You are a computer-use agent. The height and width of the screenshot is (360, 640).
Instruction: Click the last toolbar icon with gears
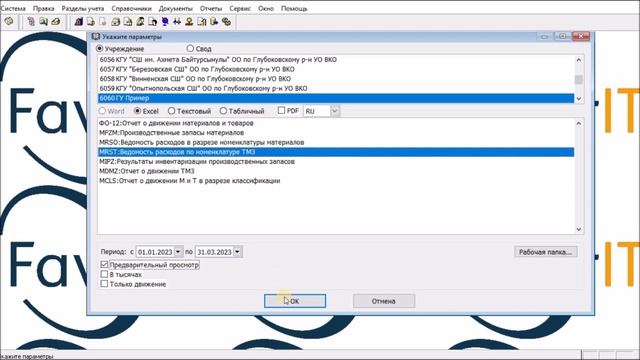pyautogui.click(x=226, y=22)
